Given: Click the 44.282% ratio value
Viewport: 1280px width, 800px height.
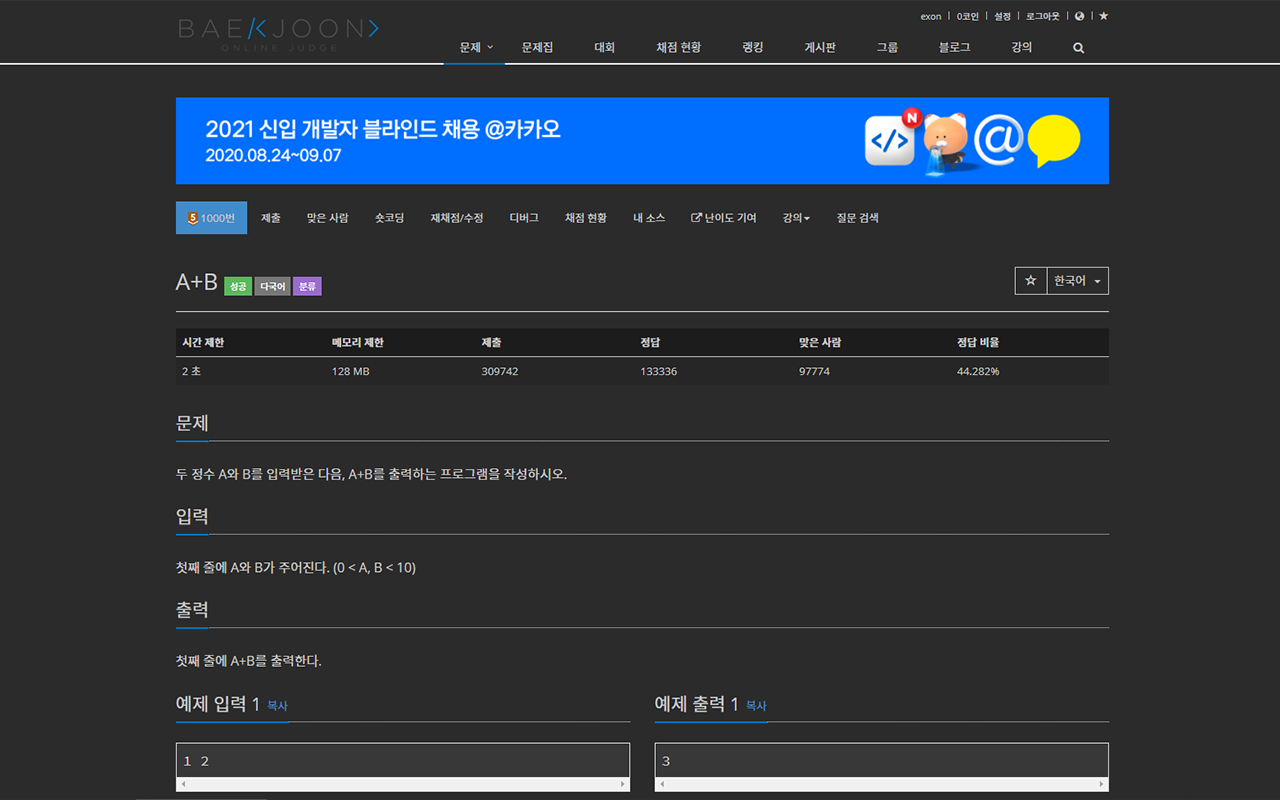Looking at the screenshot, I should pos(978,371).
